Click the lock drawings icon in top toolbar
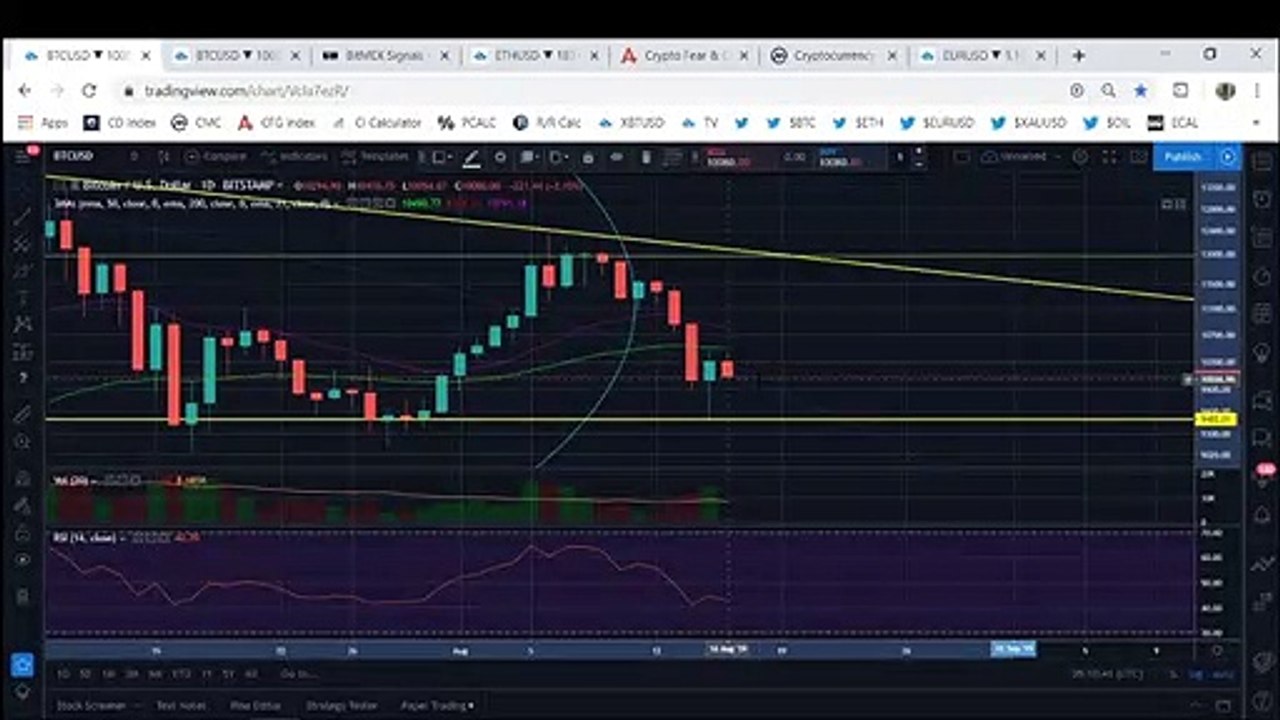Viewport: 1280px width, 720px height. (588, 157)
